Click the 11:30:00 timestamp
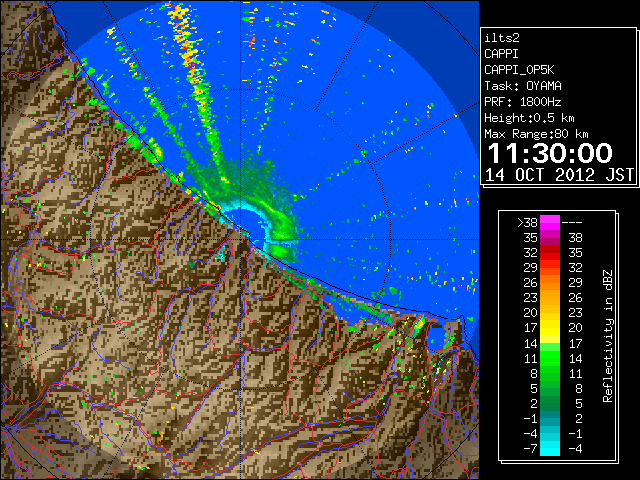640x480 pixels. point(550,153)
